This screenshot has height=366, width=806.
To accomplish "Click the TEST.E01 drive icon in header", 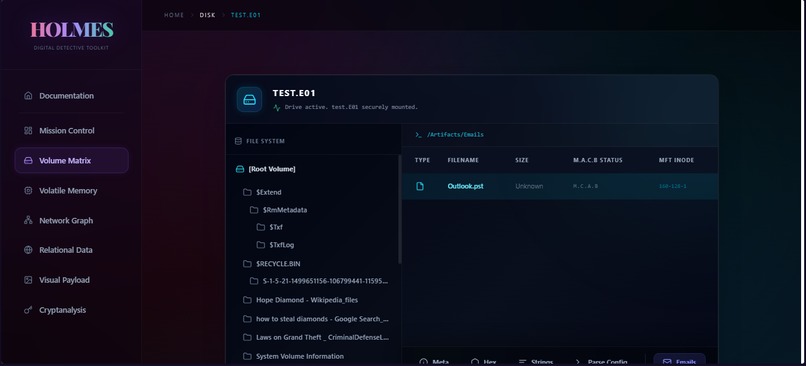I will tap(249, 99).
